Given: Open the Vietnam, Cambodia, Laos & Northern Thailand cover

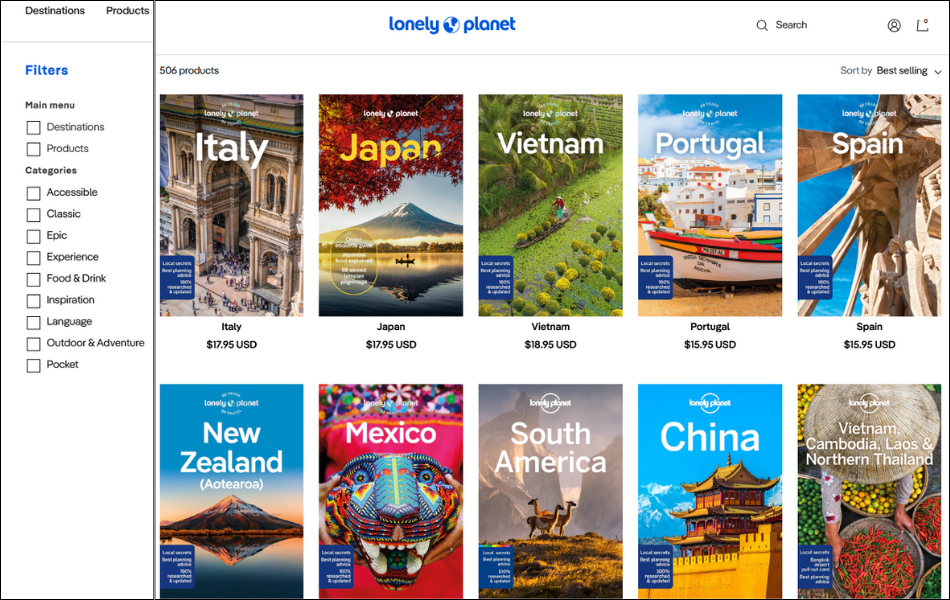Looking at the screenshot, I should 869,492.
